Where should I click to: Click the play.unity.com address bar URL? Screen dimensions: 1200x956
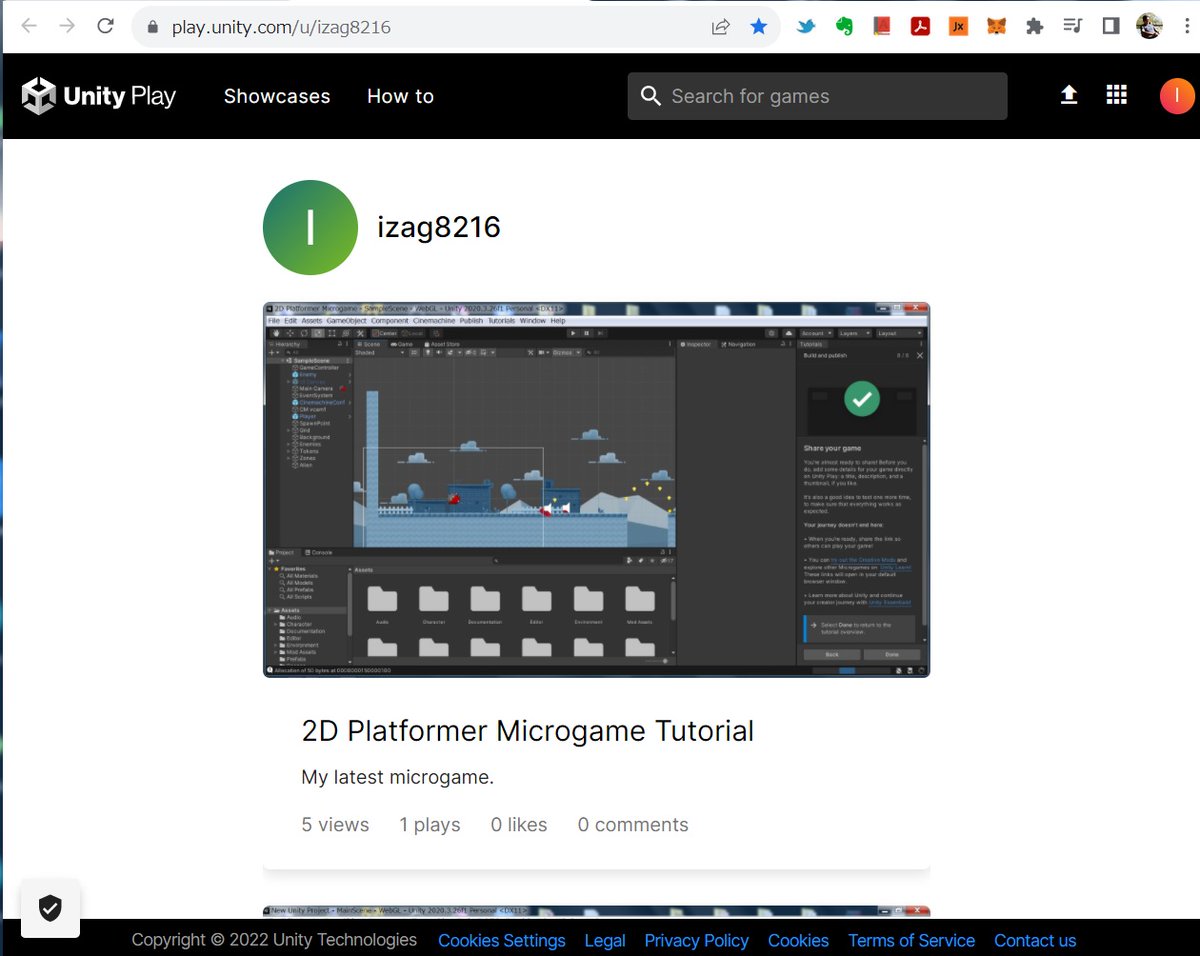click(281, 27)
